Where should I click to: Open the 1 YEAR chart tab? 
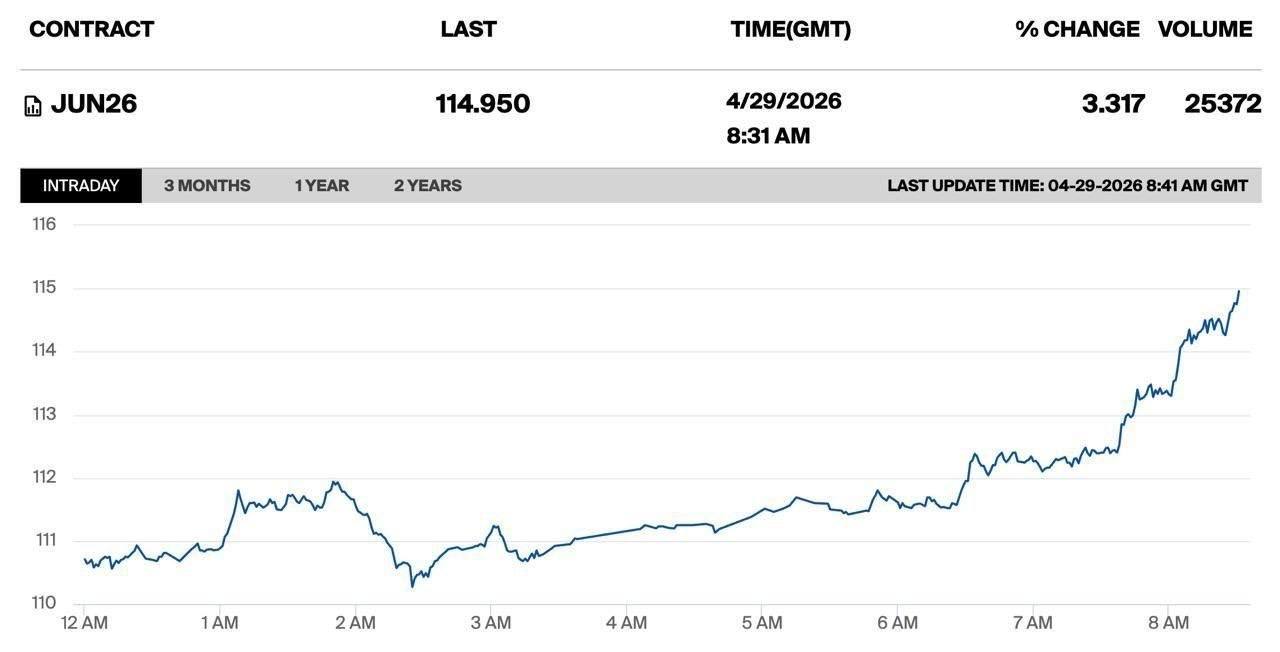click(321, 186)
